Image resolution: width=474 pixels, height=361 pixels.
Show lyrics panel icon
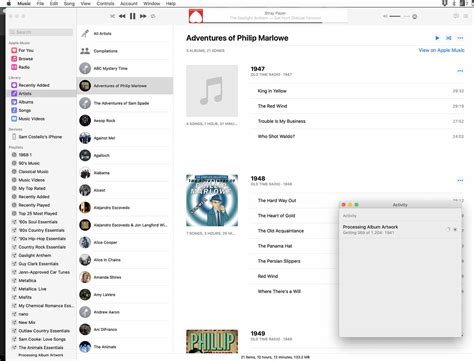pos(456,16)
